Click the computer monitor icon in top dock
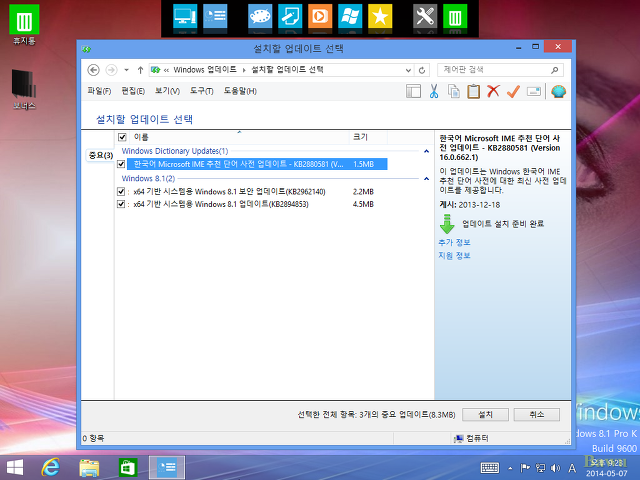Image resolution: width=640 pixels, height=480 pixels. pos(184,16)
